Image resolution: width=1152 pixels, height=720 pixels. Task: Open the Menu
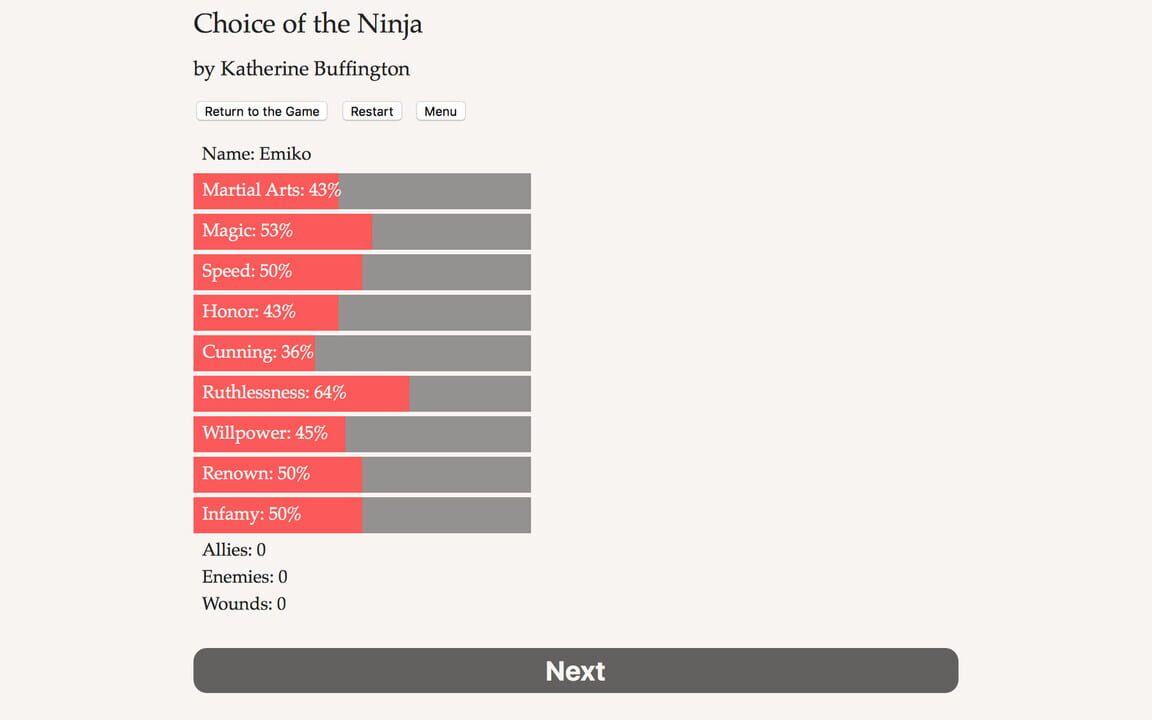coord(440,111)
